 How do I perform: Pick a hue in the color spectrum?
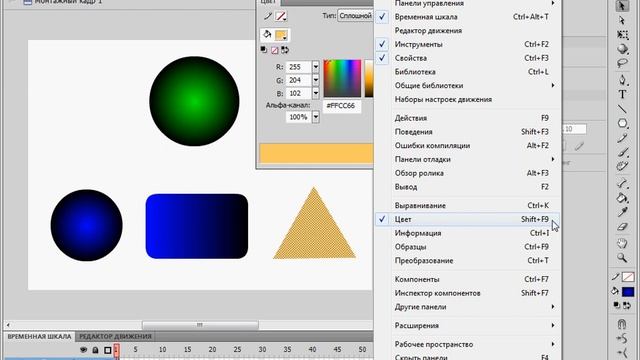point(342,78)
